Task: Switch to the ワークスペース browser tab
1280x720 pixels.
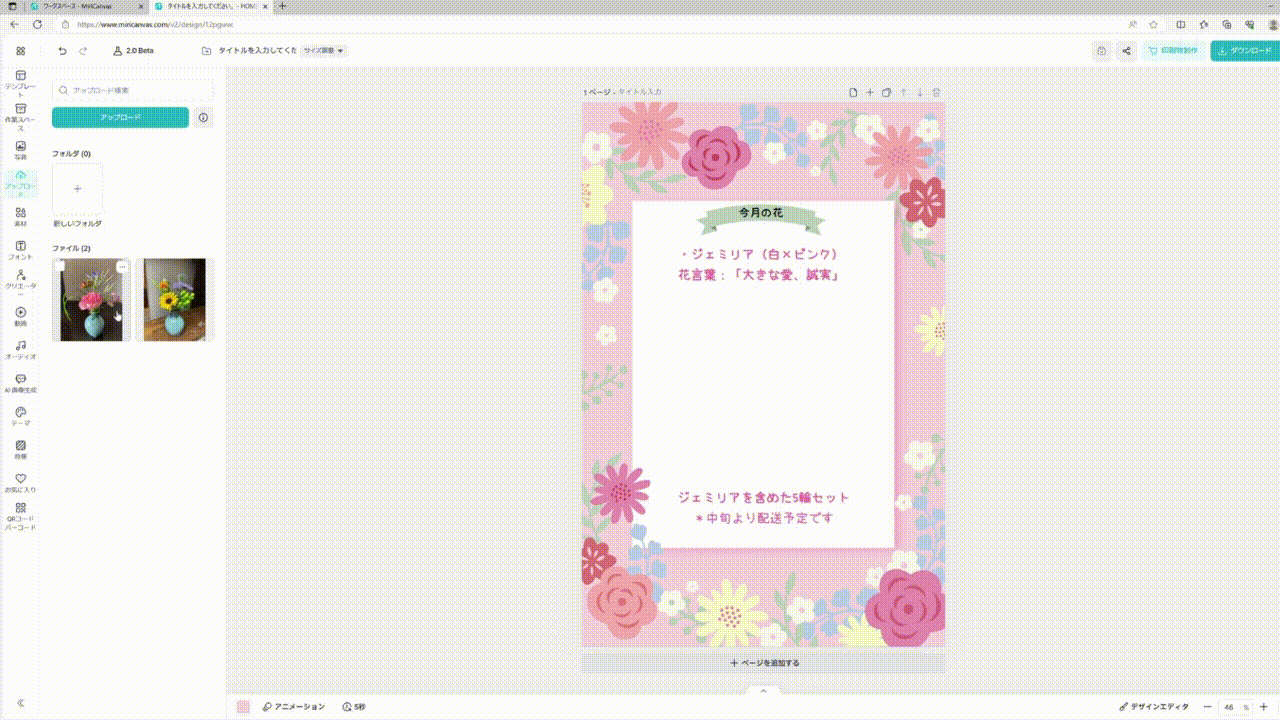Action: click(75, 7)
